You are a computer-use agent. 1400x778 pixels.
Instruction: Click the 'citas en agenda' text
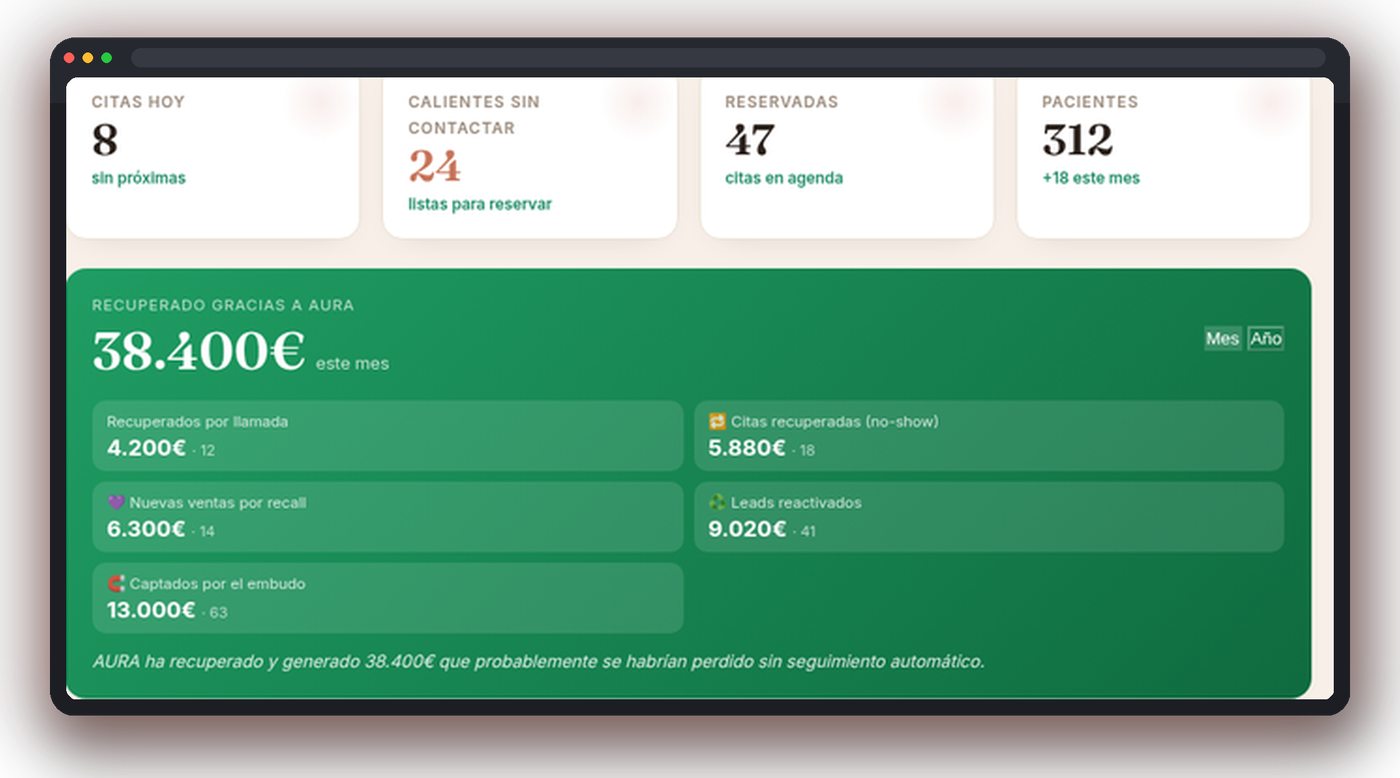(784, 178)
